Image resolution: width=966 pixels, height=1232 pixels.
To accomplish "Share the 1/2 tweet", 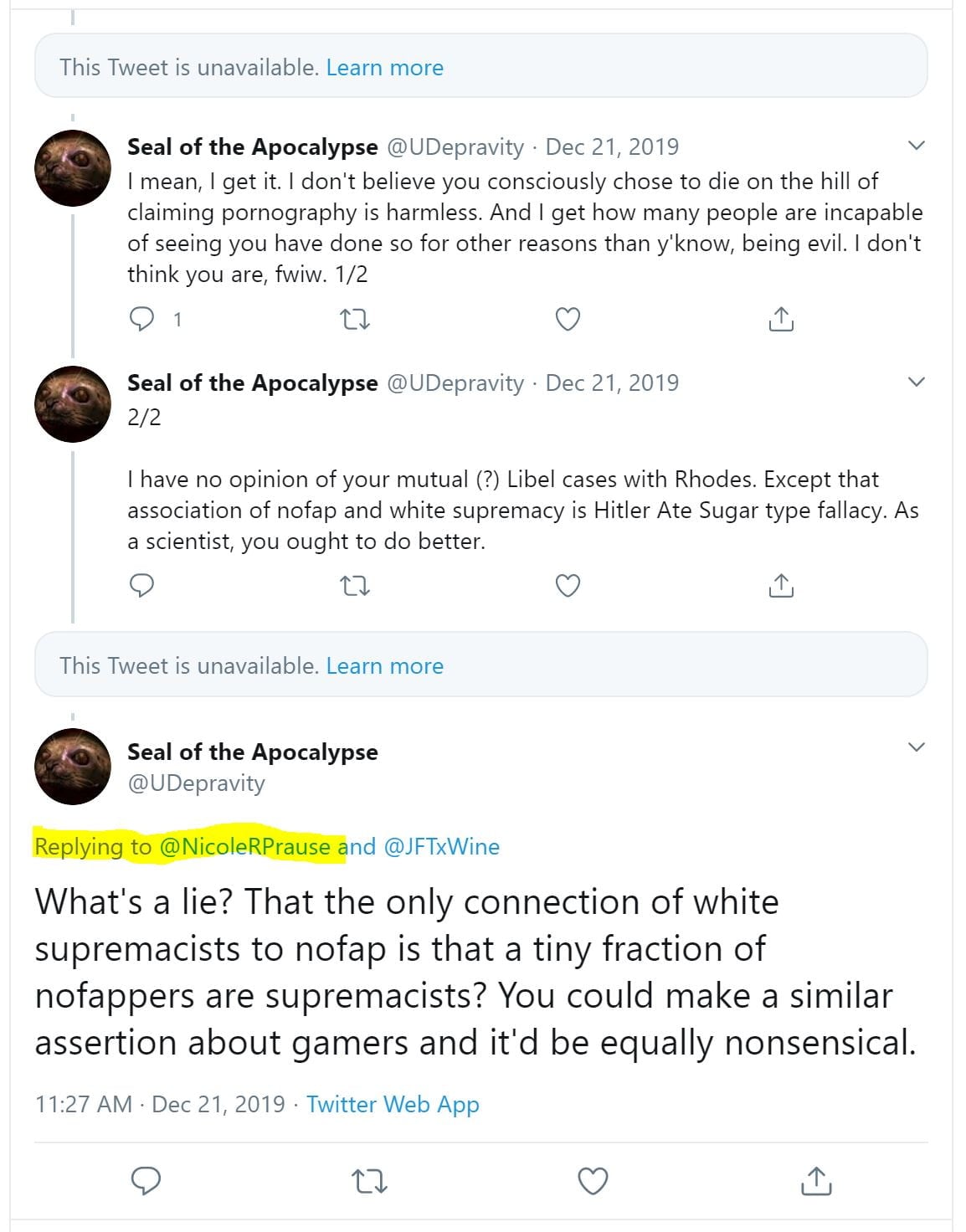I will point(780,319).
